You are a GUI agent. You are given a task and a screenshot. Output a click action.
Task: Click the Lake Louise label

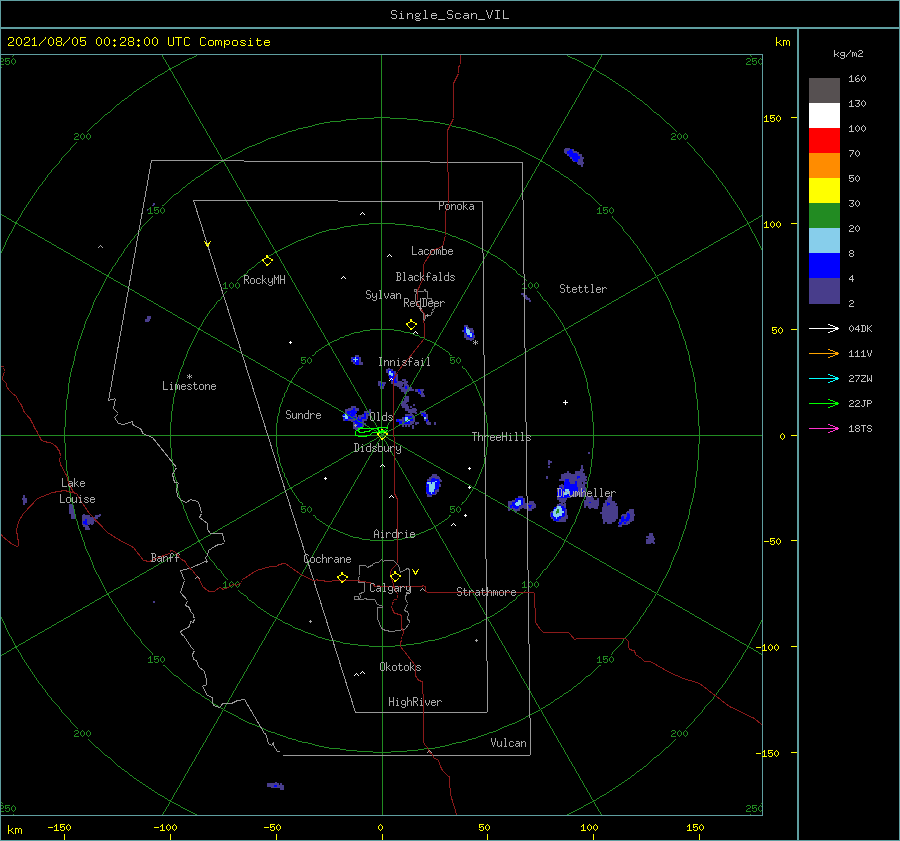pyautogui.click(x=77, y=491)
